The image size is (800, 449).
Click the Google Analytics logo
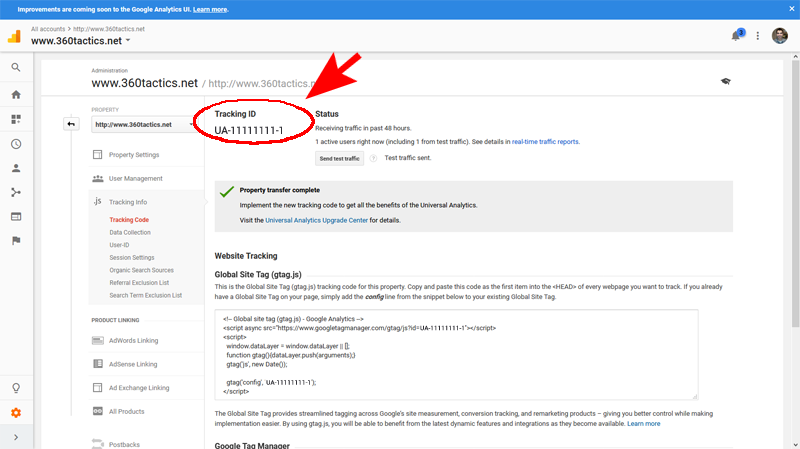[x=14, y=36]
